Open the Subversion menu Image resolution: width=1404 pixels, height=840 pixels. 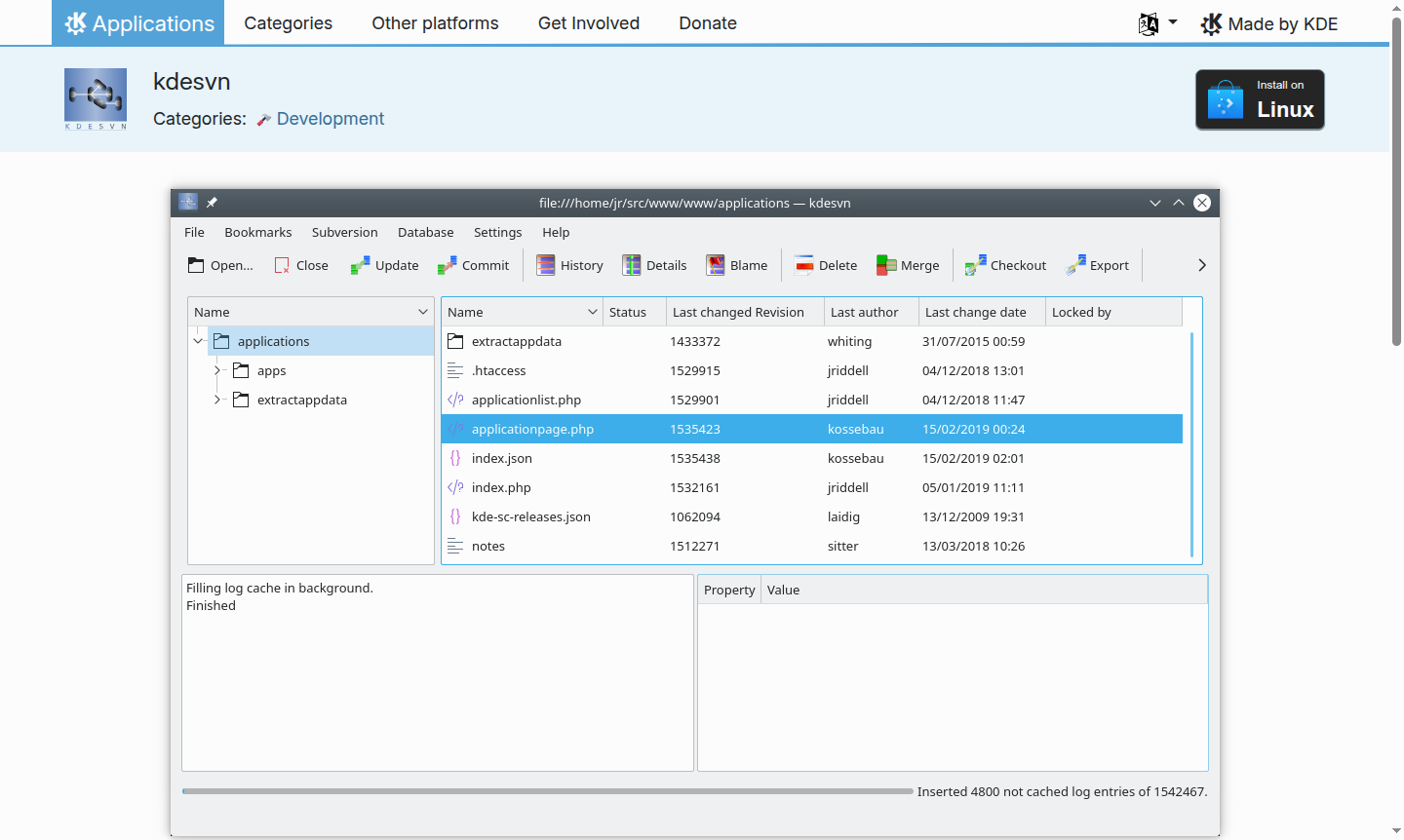[x=345, y=232]
